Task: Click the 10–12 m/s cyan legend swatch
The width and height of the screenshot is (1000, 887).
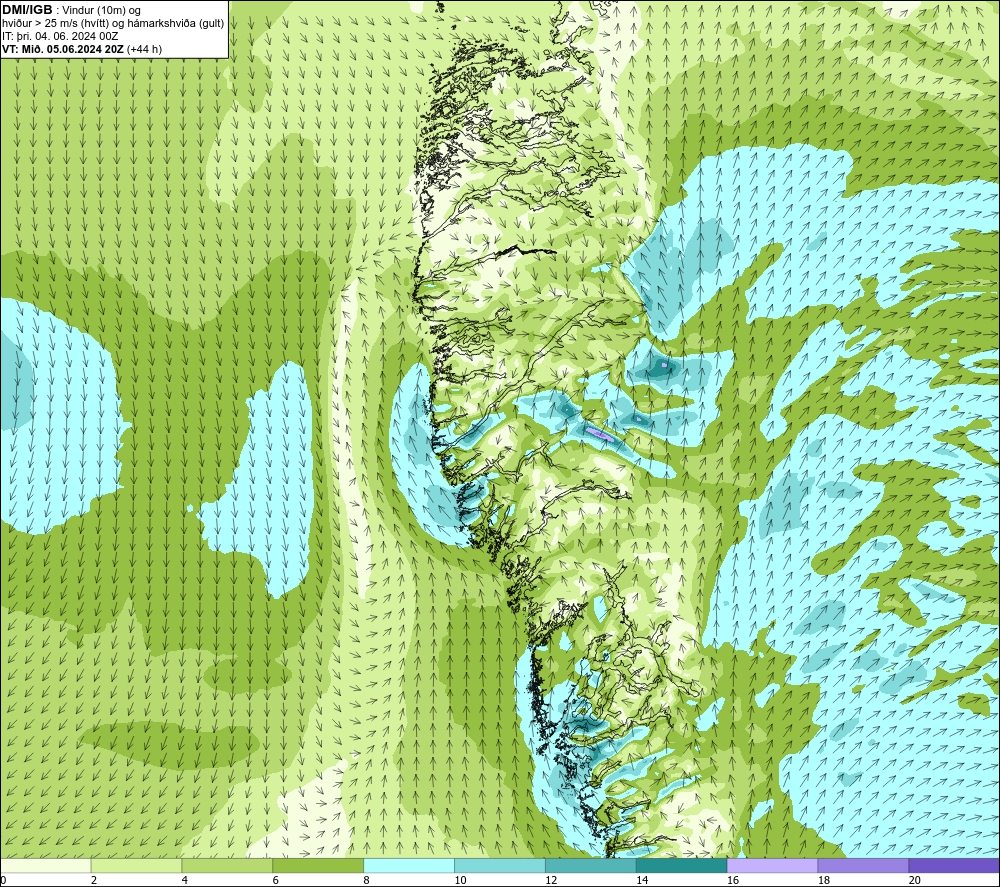Action: pyautogui.click(x=500, y=865)
